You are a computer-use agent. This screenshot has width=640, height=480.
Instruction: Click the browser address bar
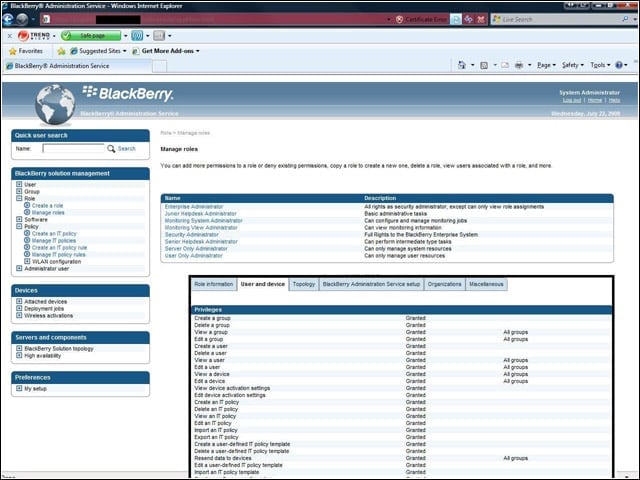(x=216, y=19)
